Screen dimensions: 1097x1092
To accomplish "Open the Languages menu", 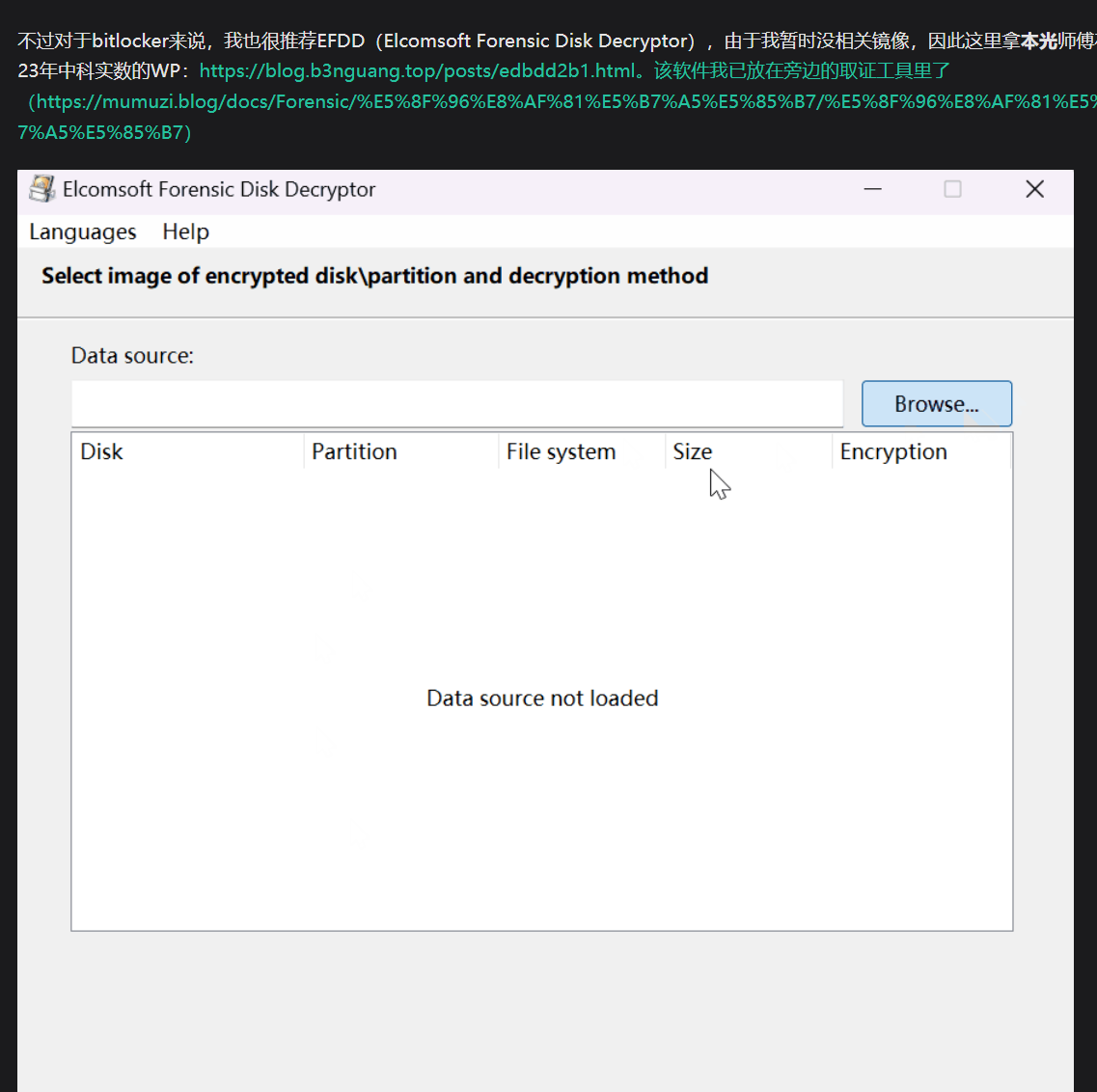I will (x=83, y=232).
